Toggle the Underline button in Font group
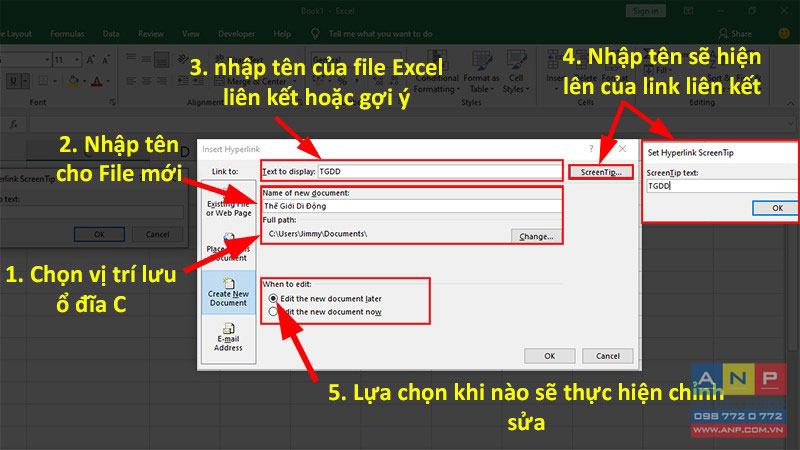The height and width of the screenshot is (450, 800). [x=13, y=81]
